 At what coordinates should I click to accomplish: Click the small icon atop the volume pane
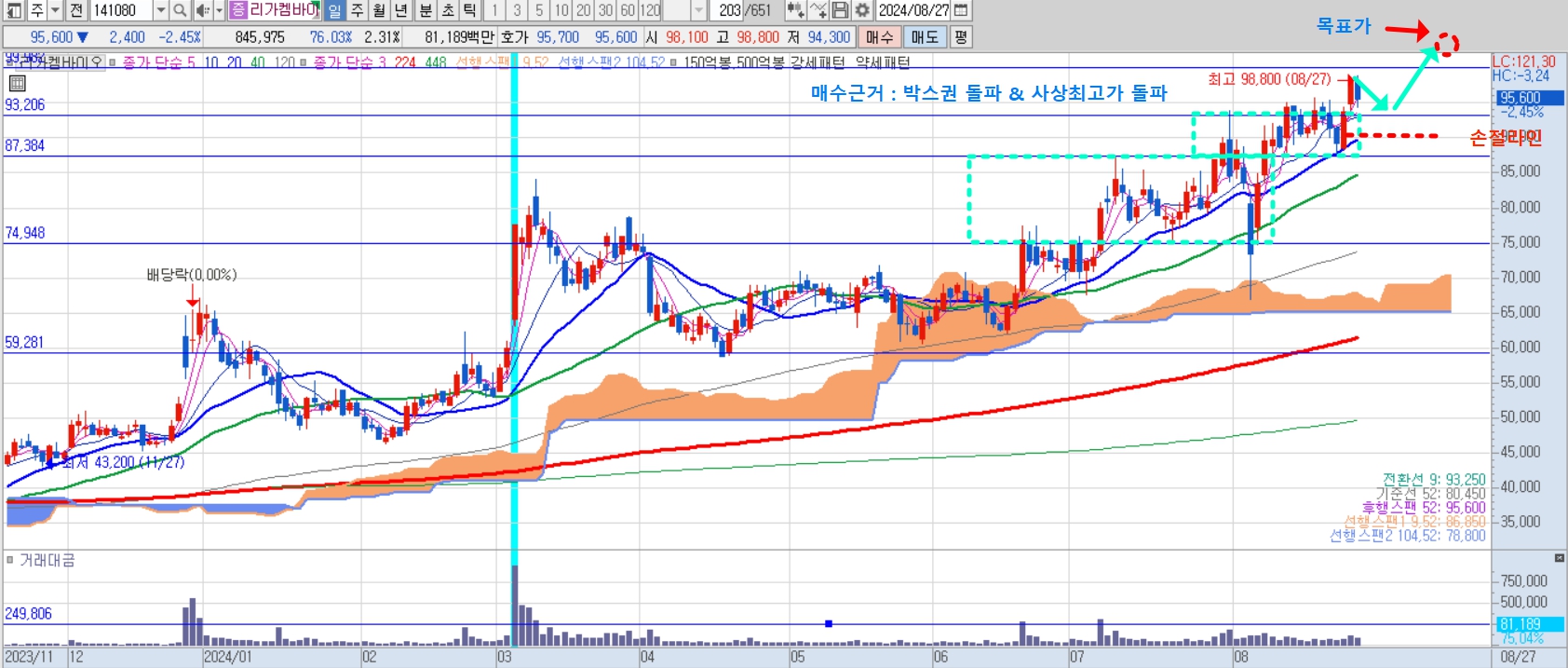(x=1560, y=558)
